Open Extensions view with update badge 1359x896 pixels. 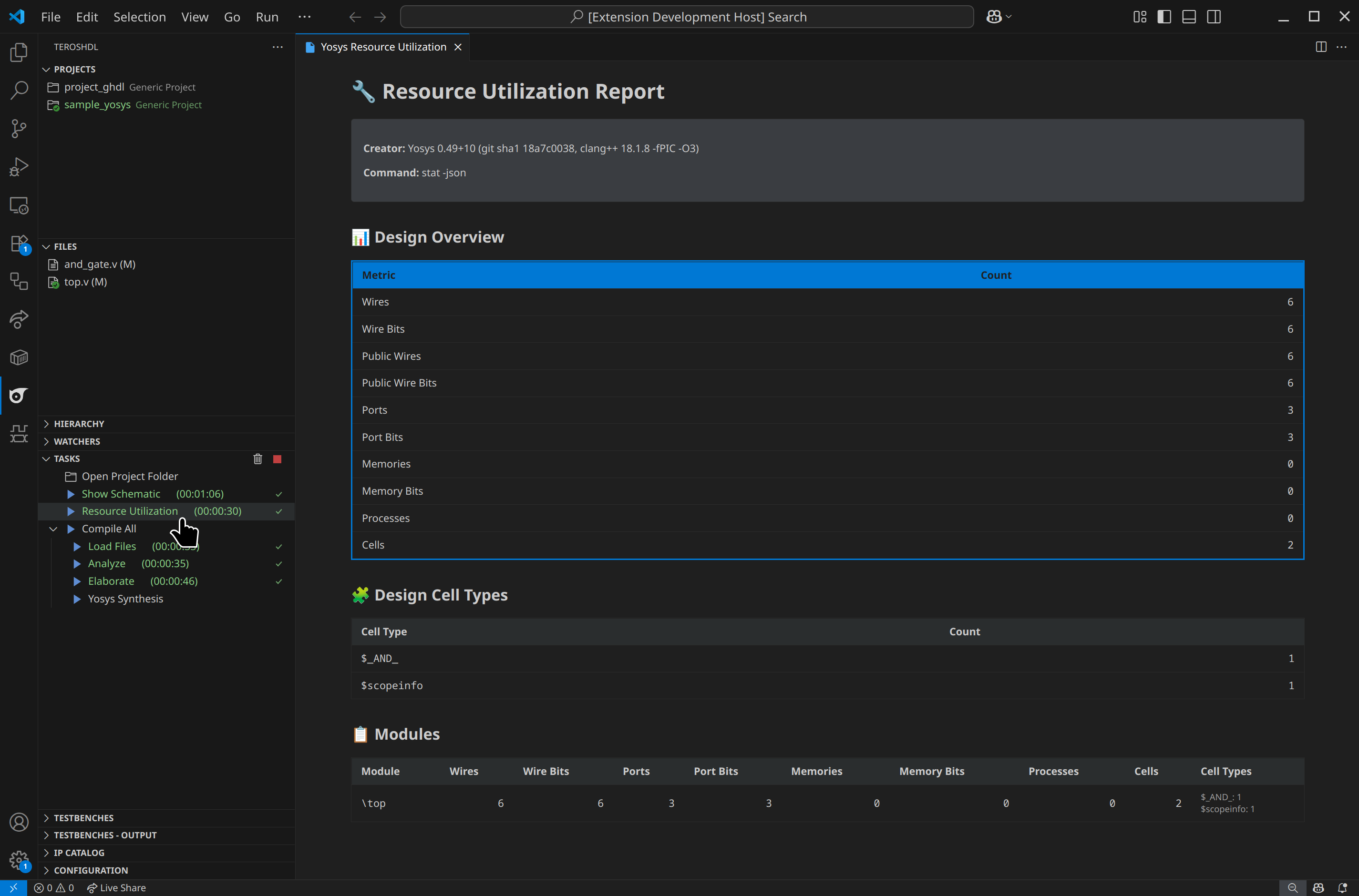coord(19,244)
